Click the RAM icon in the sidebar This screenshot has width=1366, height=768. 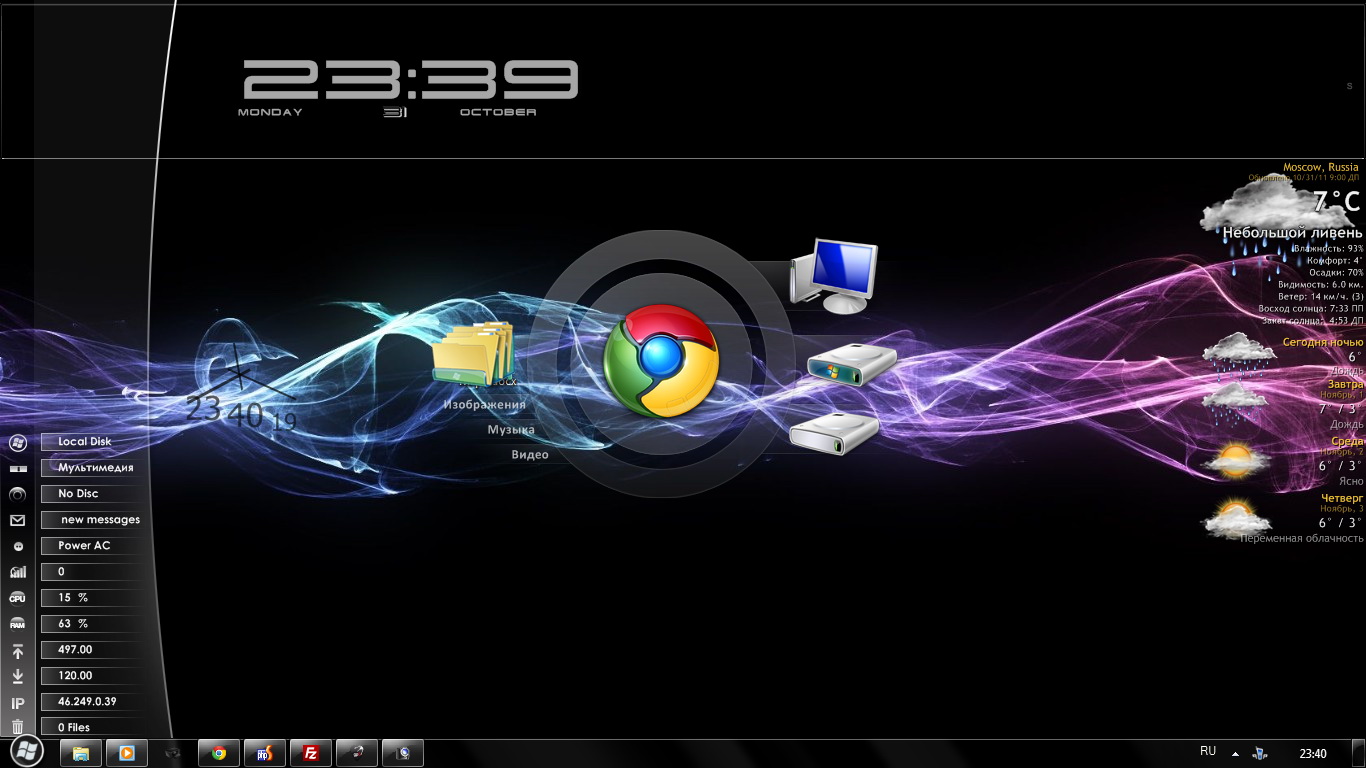pyautogui.click(x=17, y=624)
